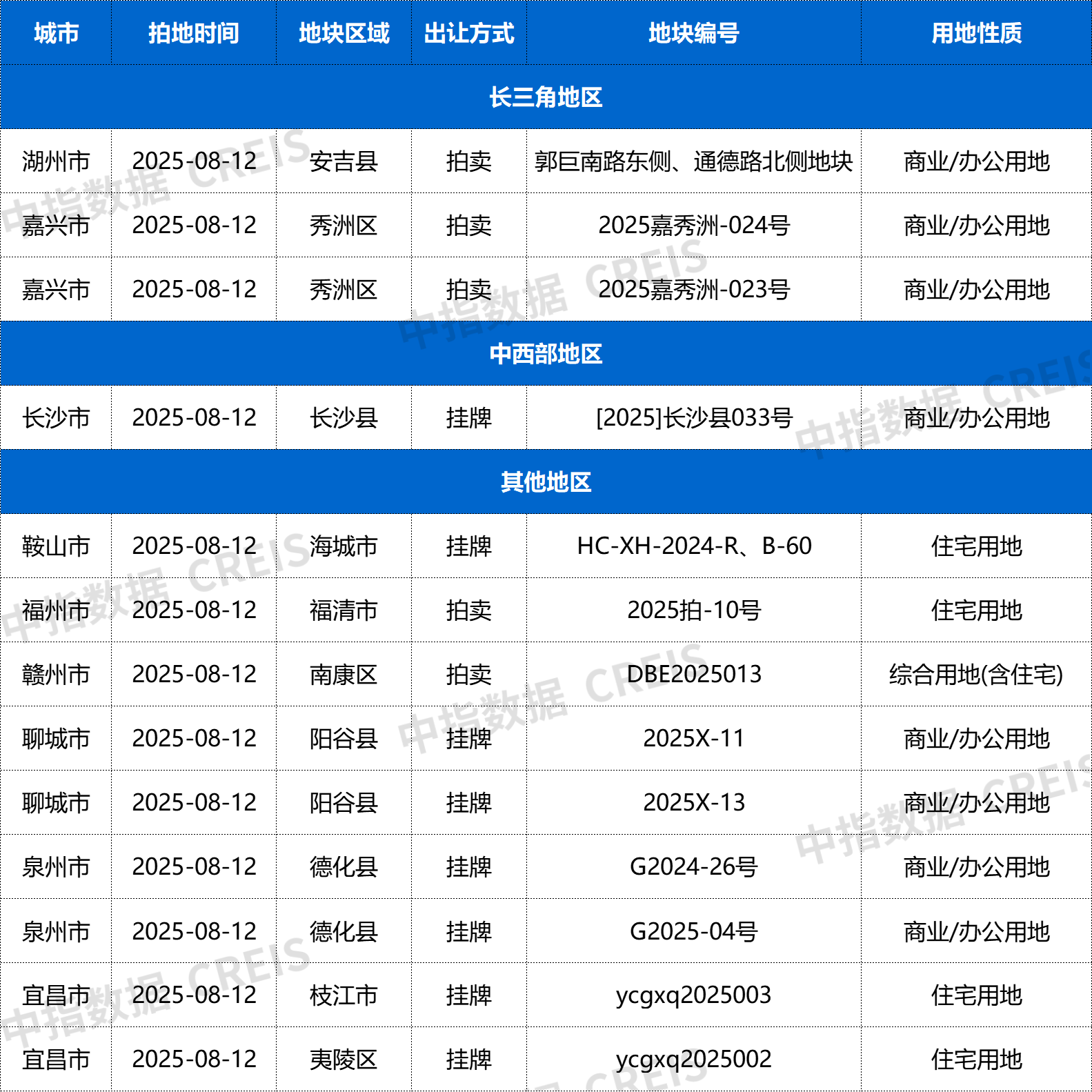
Task: Click the 长沙市 city cell
Action: click(x=56, y=418)
